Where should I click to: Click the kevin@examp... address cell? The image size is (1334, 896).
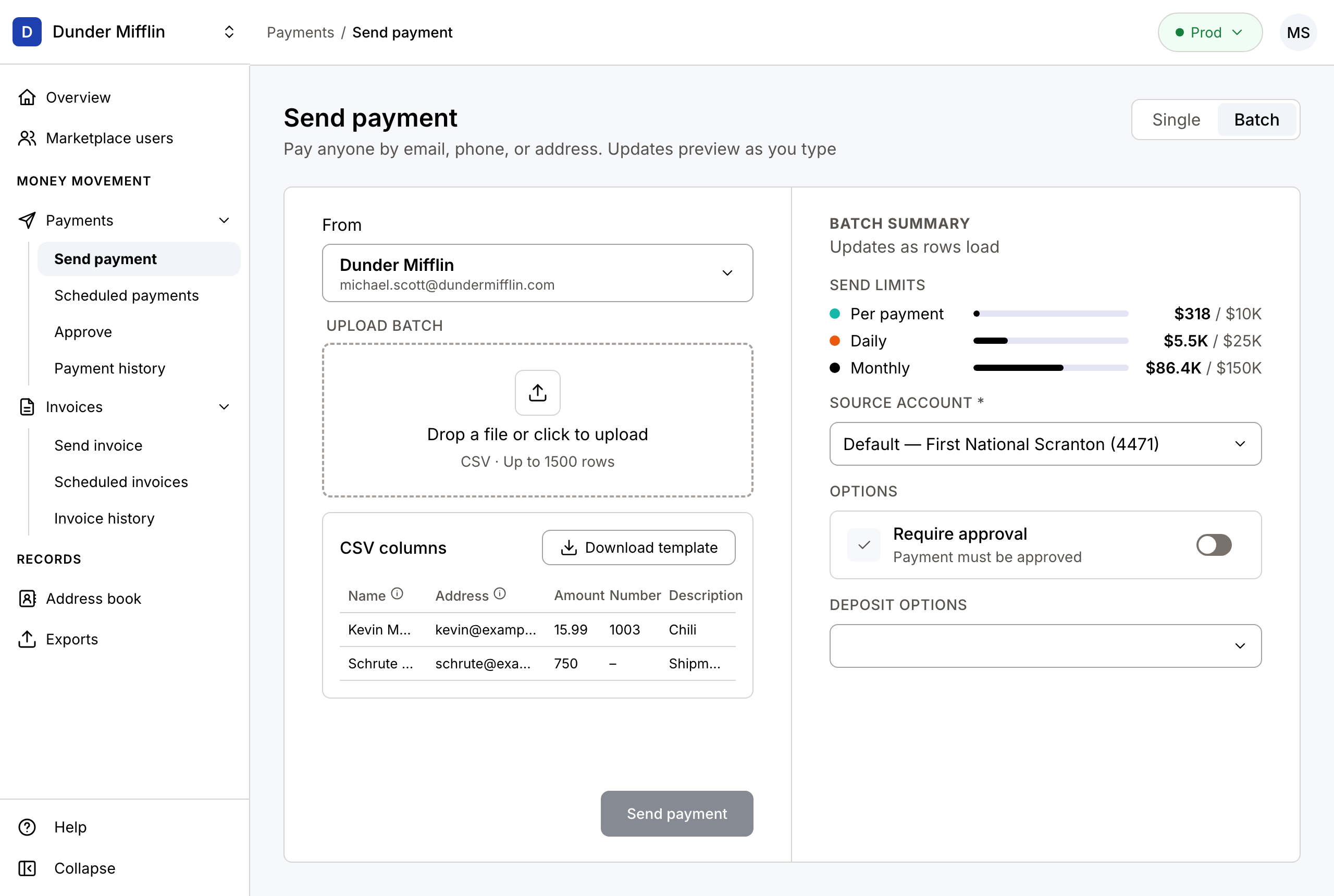click(x=486, y=630)
